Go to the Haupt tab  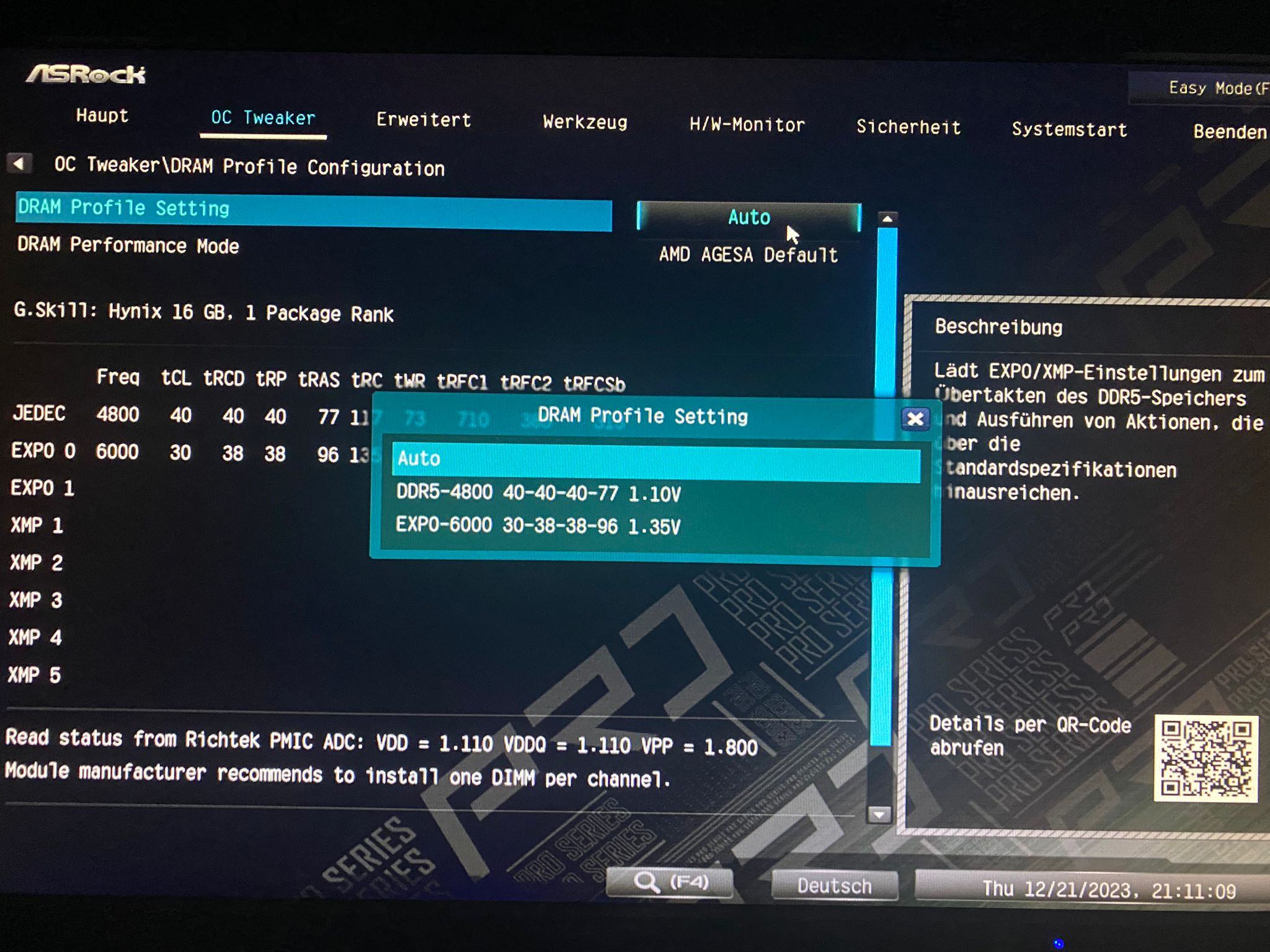(102, 116)
